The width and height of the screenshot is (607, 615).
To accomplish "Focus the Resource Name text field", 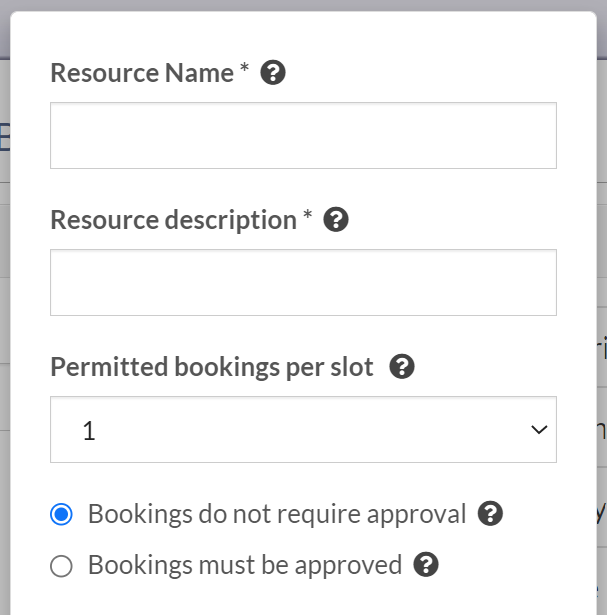I will point(303,135).
